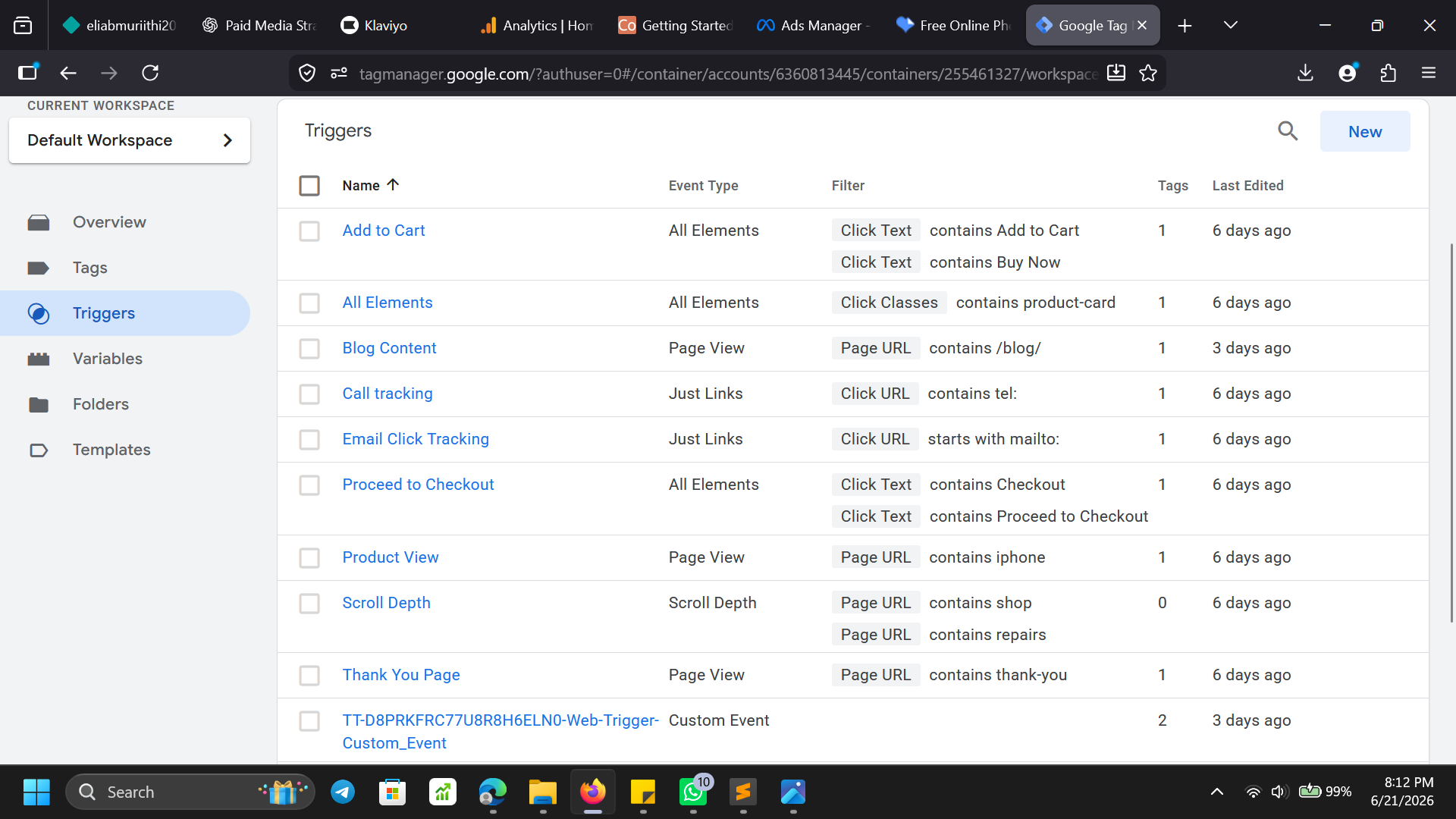Image resolution: width=1456 pixels, height=819 pixels.
Task: Open the Firefox View button
Action: tap(23, 26)
